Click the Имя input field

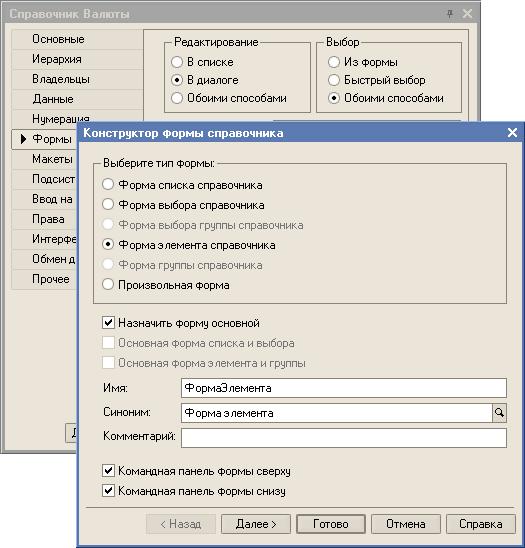click(x=344, y=388)
